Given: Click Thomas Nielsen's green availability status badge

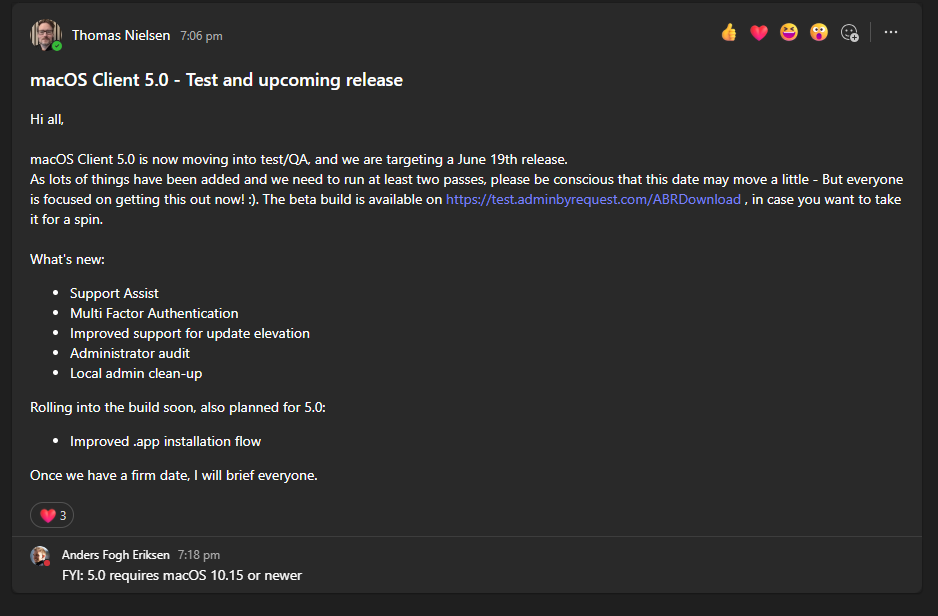Looking at the screenshot, I should 57,46.
